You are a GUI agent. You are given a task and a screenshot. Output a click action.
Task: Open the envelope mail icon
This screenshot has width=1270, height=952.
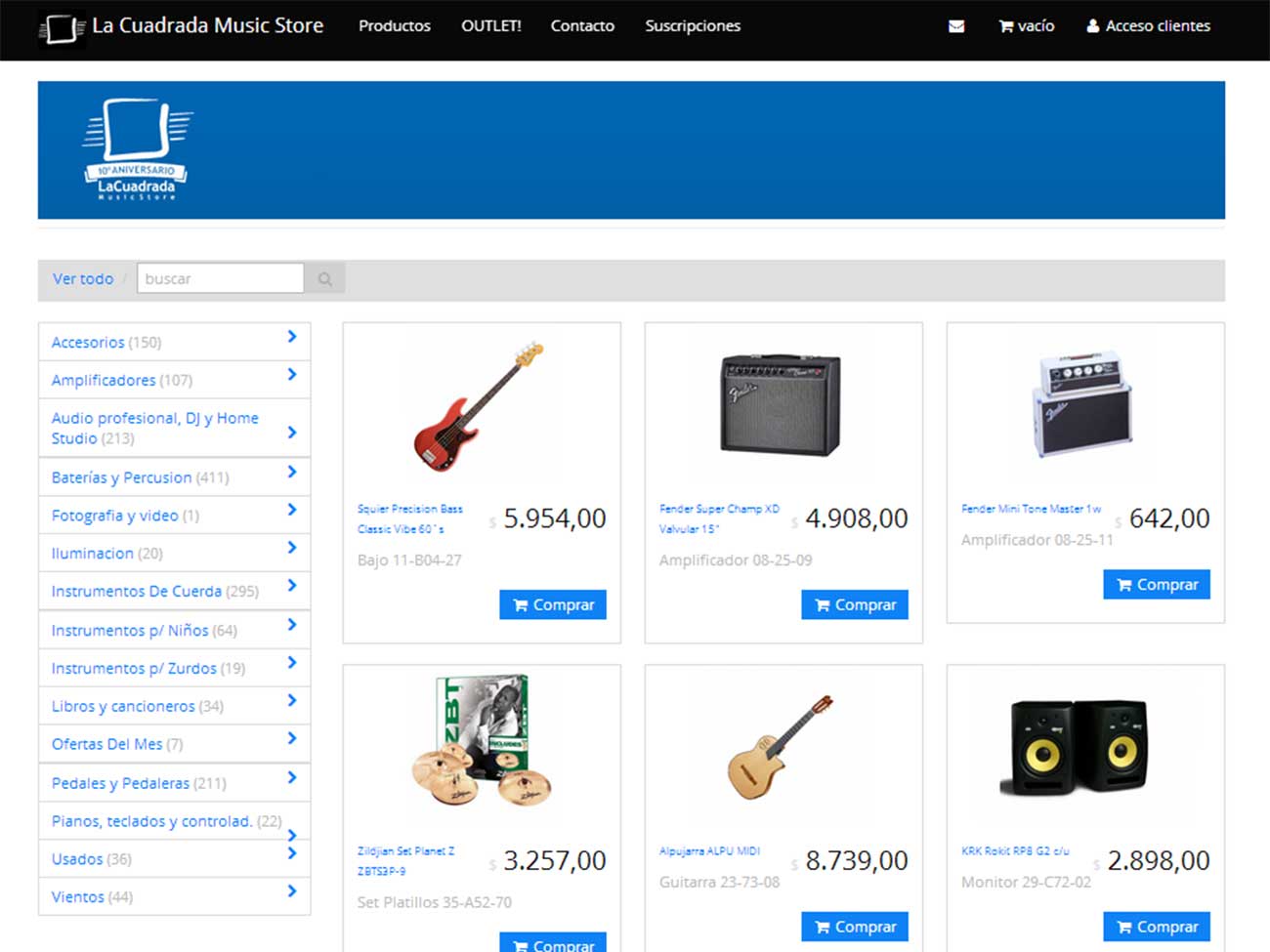click(956, 26)
